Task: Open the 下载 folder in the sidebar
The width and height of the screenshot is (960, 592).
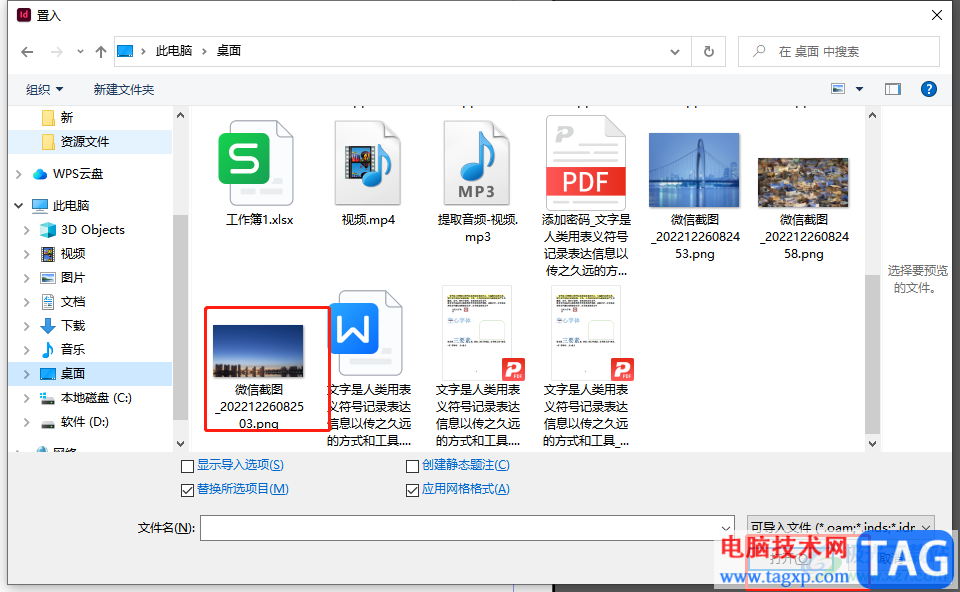Action: (72, 325)
